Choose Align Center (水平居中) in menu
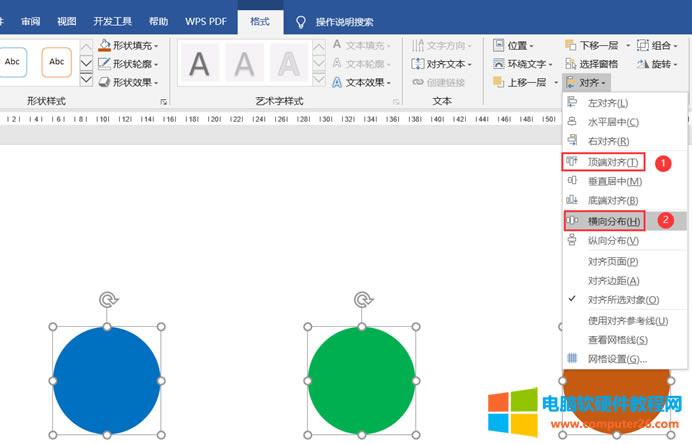 [x=625, y=122]
